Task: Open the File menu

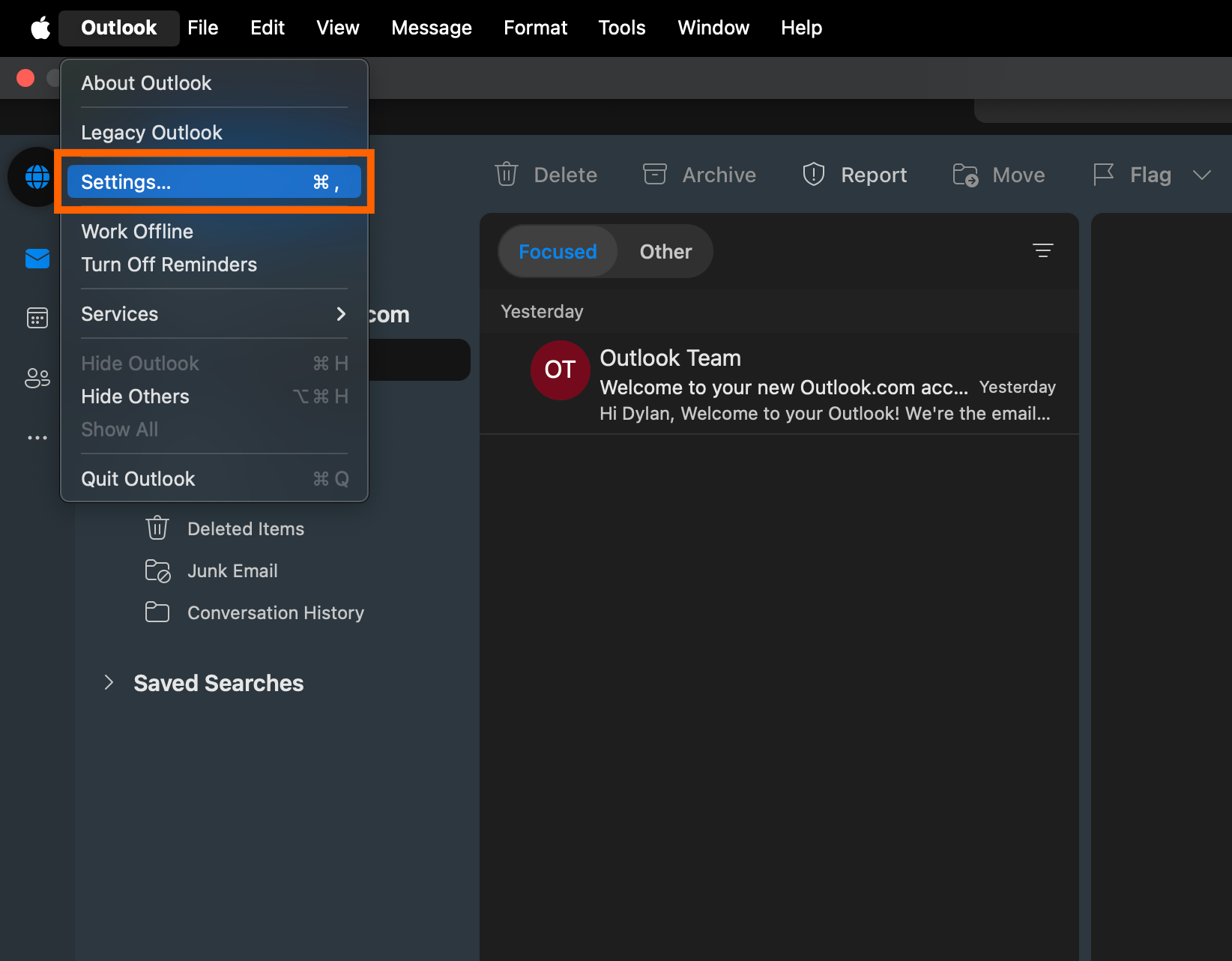Action: (203, 28)
